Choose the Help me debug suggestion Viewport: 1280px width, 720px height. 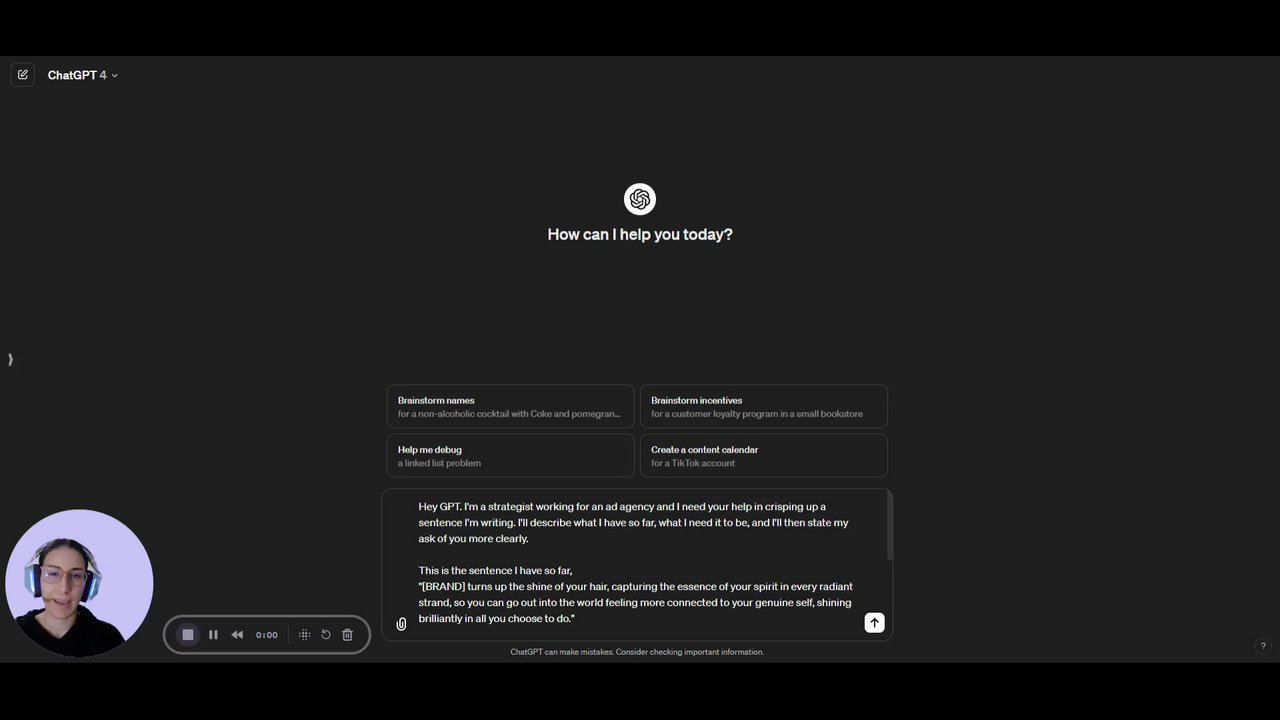pyautogui.click(x=510, y=455)
